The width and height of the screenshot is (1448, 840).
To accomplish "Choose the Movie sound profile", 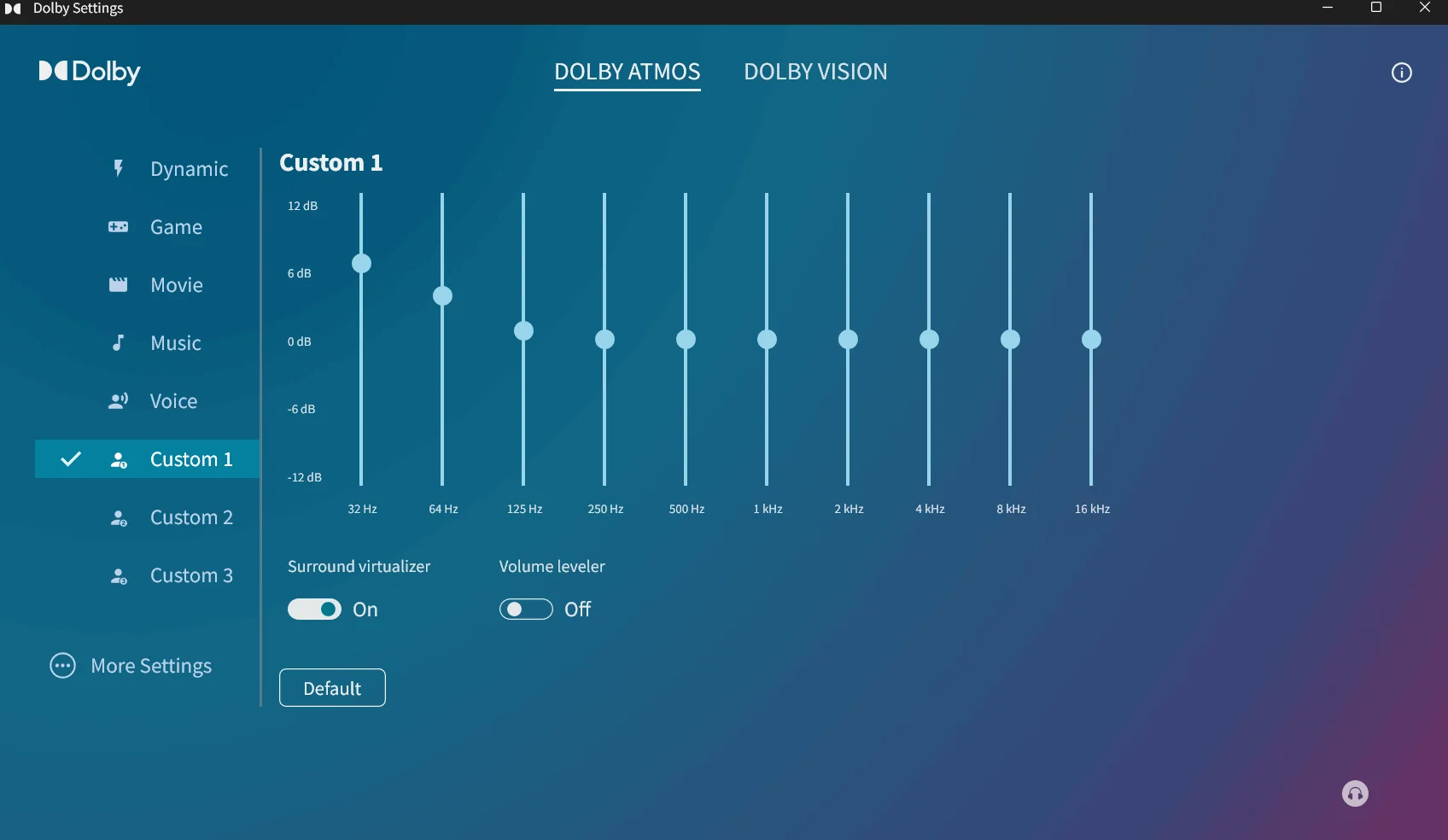I will 148,285.
